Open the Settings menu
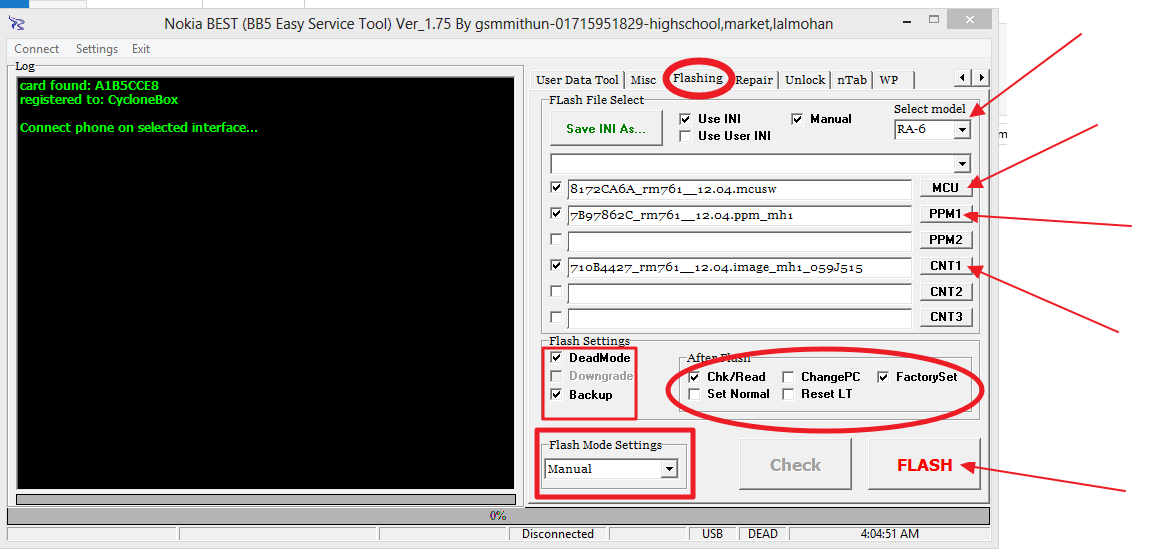Viewport: 1170px width, 549px height. tap(97, 49)
